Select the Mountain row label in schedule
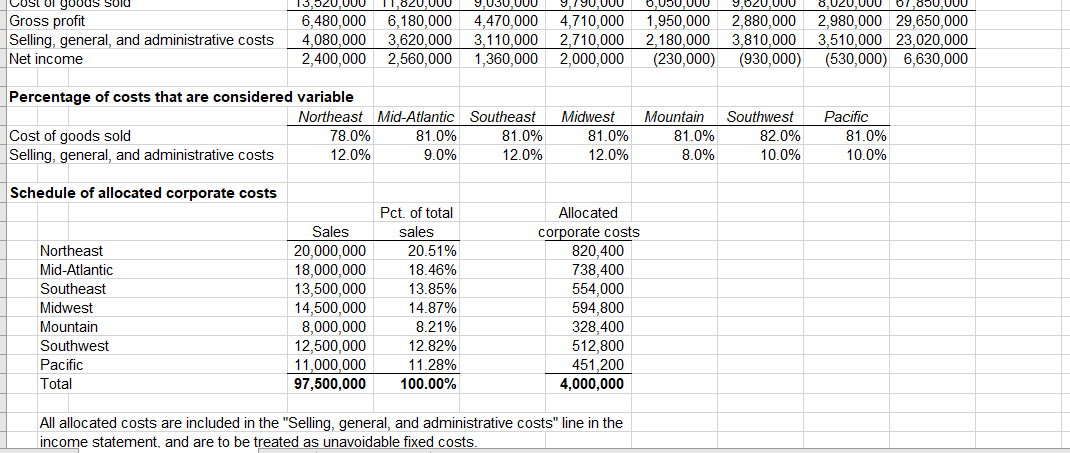 [x=69, y=327]
